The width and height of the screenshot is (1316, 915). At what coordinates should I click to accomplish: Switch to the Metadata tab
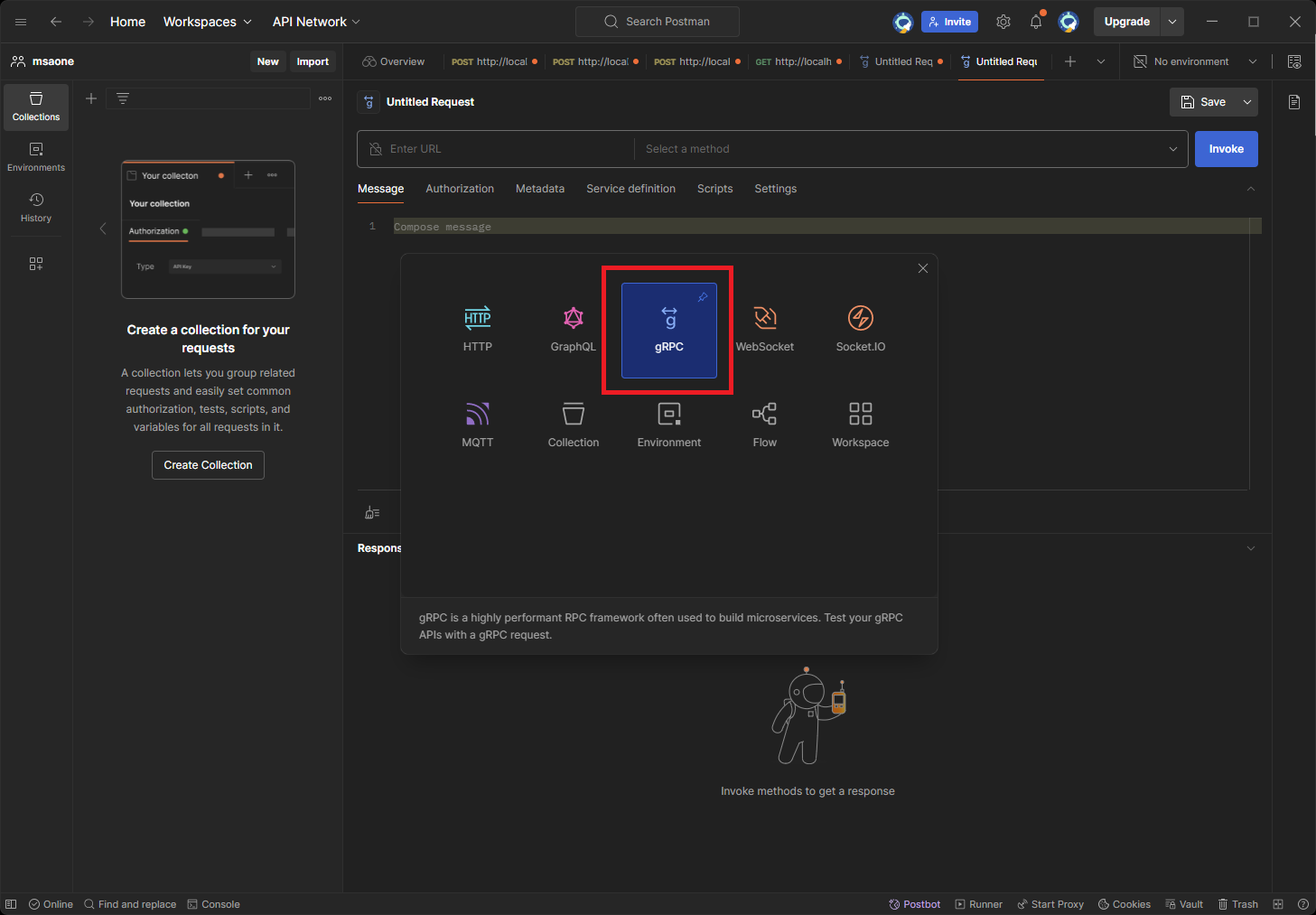540,189
